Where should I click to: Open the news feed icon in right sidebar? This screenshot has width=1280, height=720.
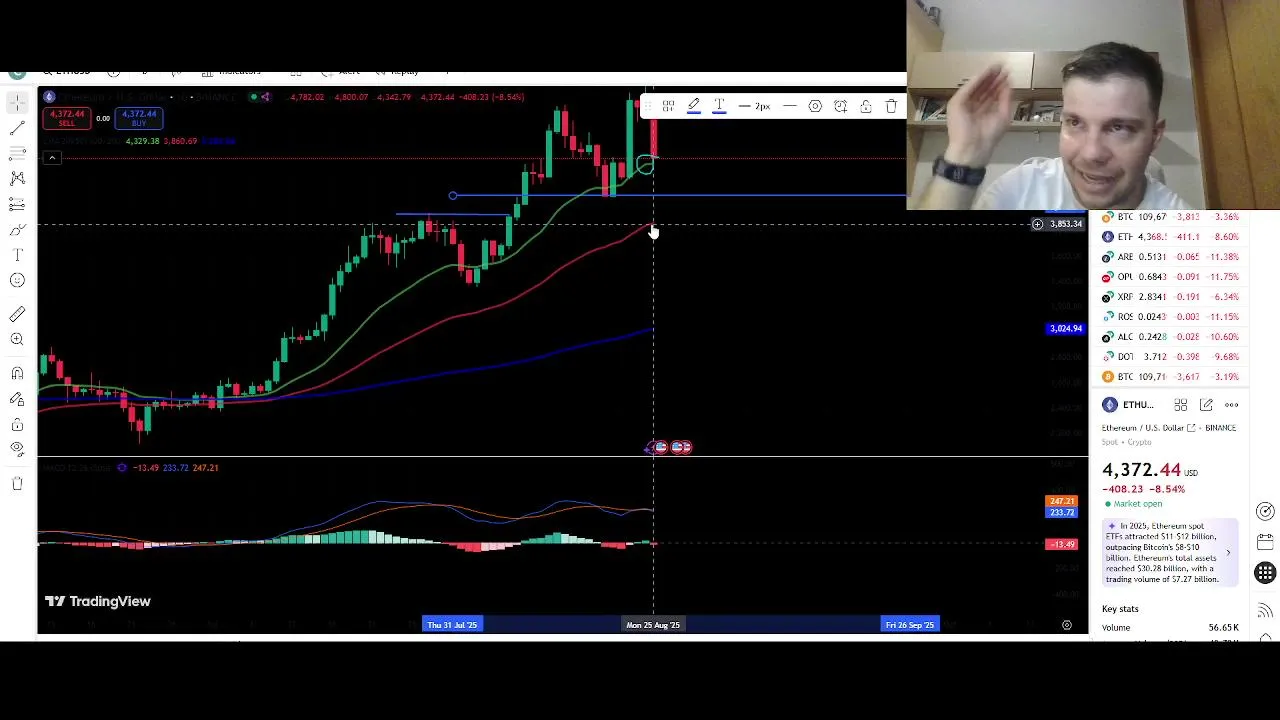click(1266, 610)
